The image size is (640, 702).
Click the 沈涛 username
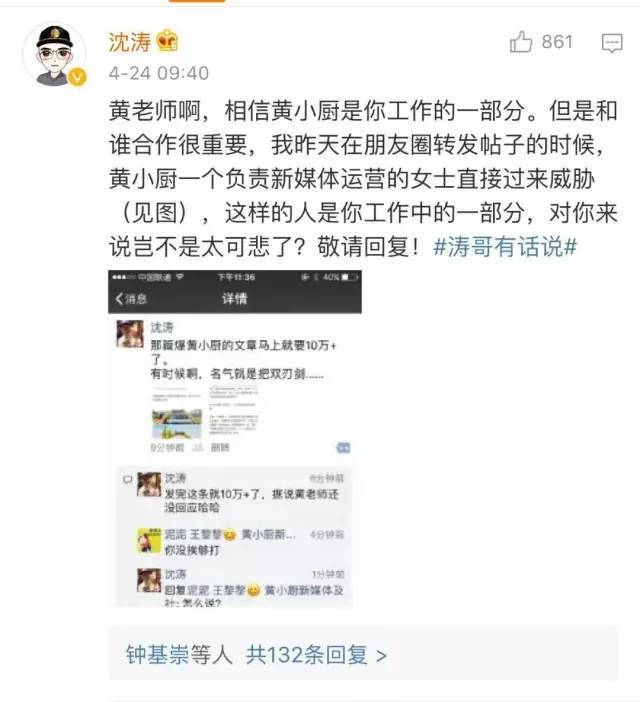click(130, 42)
